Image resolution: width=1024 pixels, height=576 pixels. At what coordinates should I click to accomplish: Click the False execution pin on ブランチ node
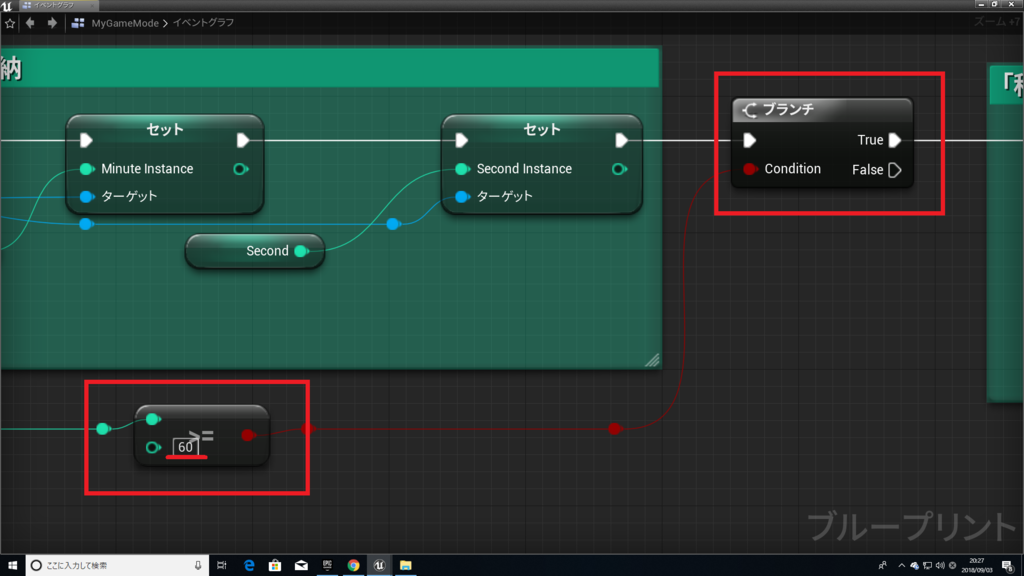[894, 169]
